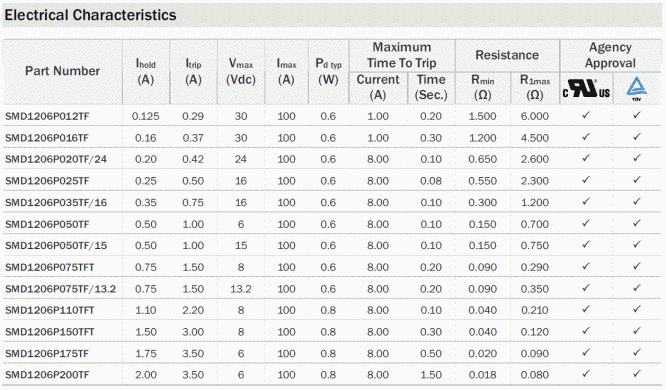666x390 pixels.
Task: Click Rmin value 0.020 for SMD1206P175TF
Action: [483, 353]
